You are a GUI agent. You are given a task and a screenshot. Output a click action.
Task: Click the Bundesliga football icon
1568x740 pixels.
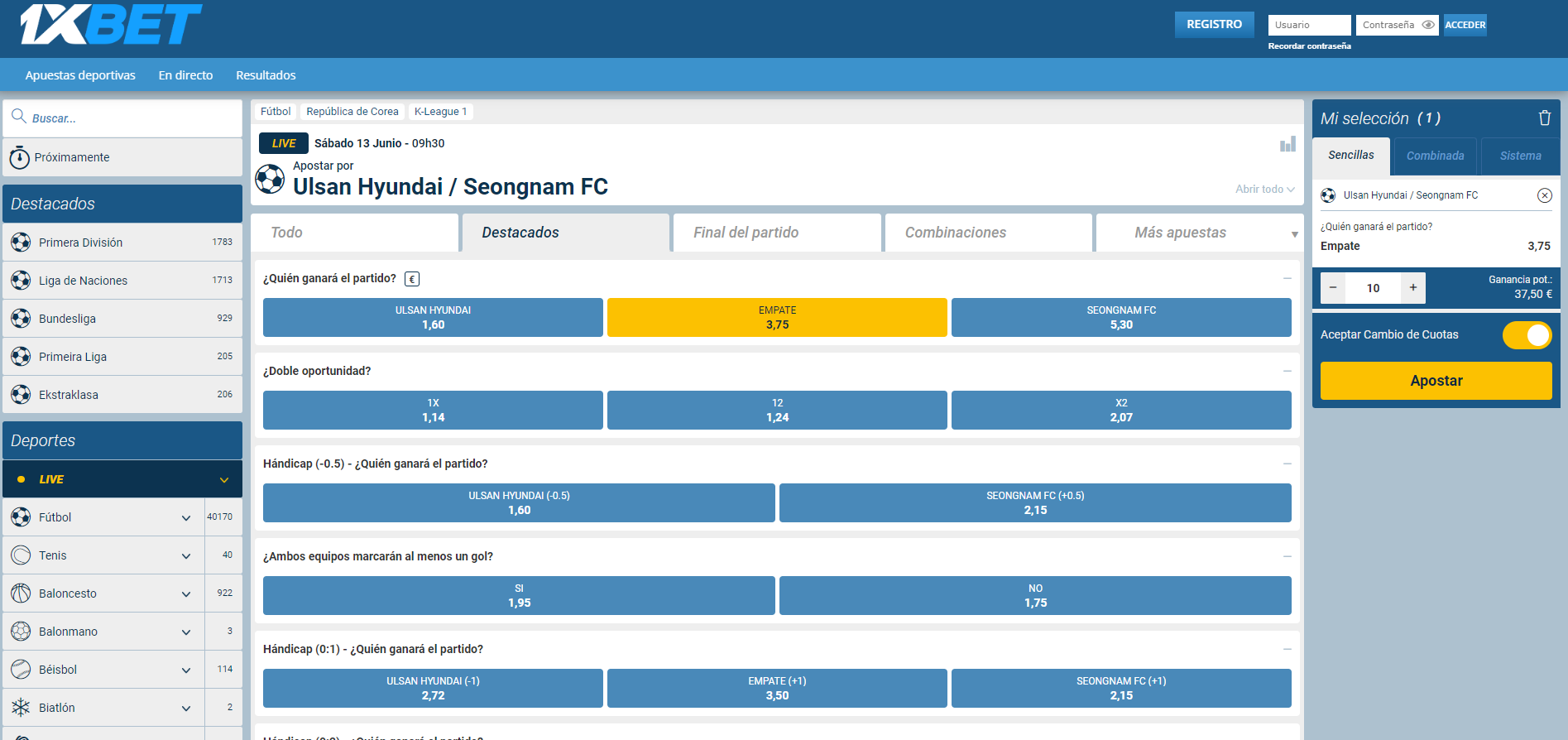pyautogui.click(x=21, y=319)
